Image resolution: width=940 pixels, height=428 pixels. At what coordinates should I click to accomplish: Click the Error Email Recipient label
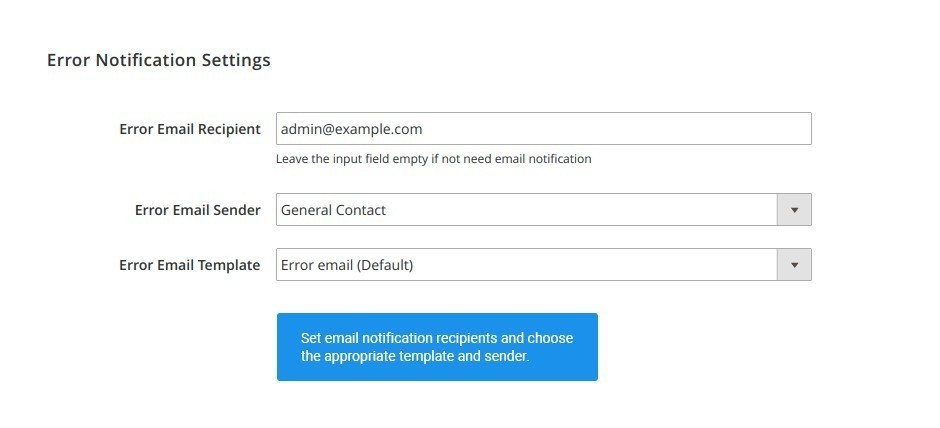point(190,129)
